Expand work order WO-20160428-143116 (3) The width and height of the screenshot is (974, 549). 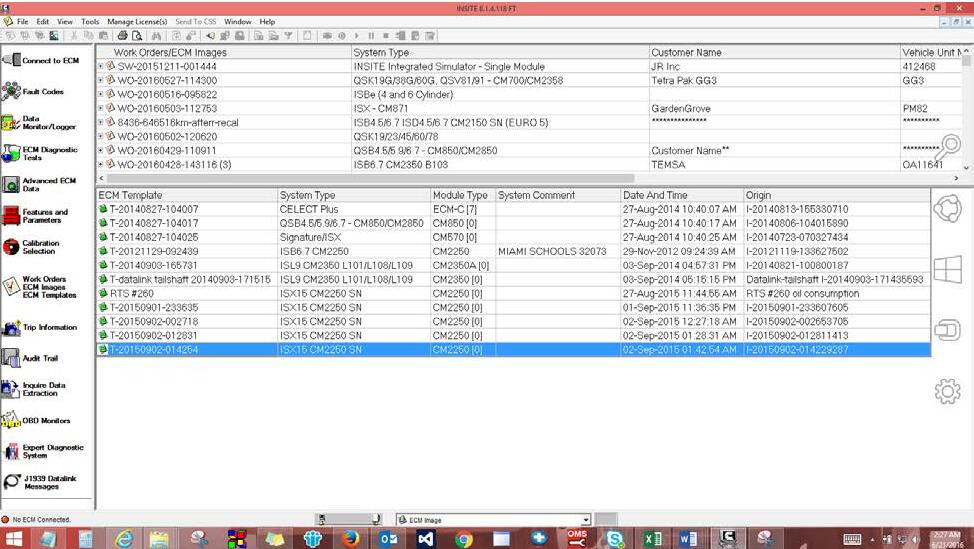pos(100,165)
